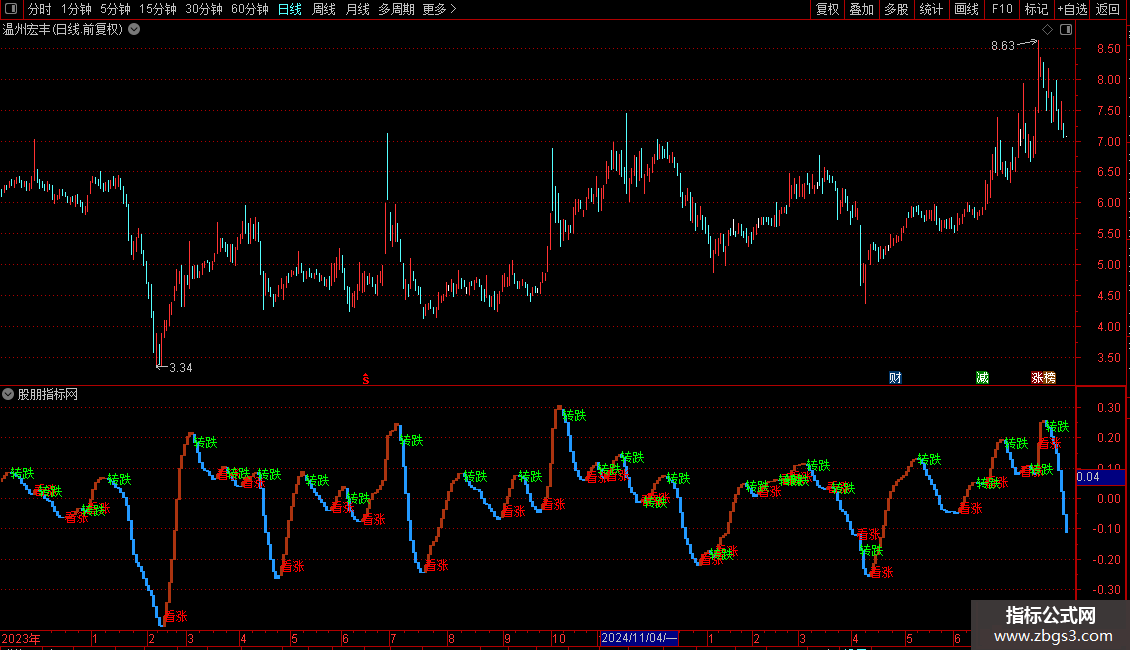Click the 看涨 signal at indicator lowest point
The height and width of the screenshot is (650, 1130).
pyautogui.click(x=175, y=616)
